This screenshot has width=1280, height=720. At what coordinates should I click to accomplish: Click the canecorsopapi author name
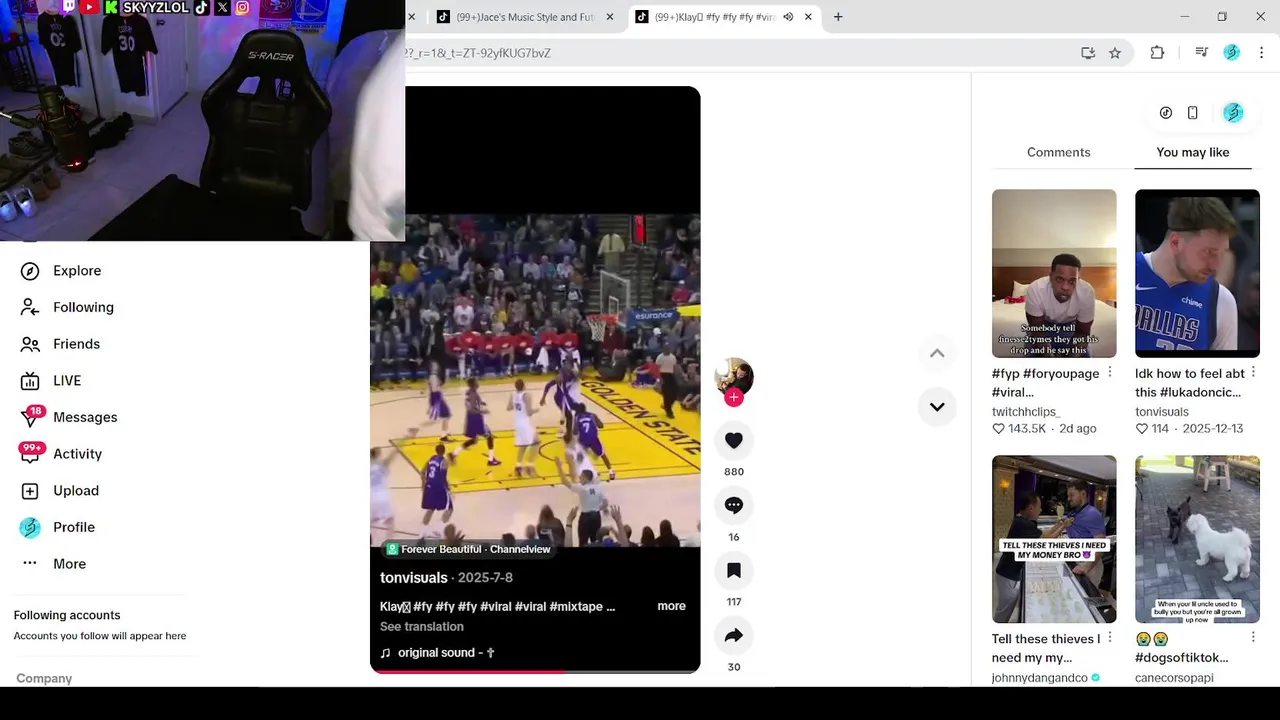pos(1174,678)
